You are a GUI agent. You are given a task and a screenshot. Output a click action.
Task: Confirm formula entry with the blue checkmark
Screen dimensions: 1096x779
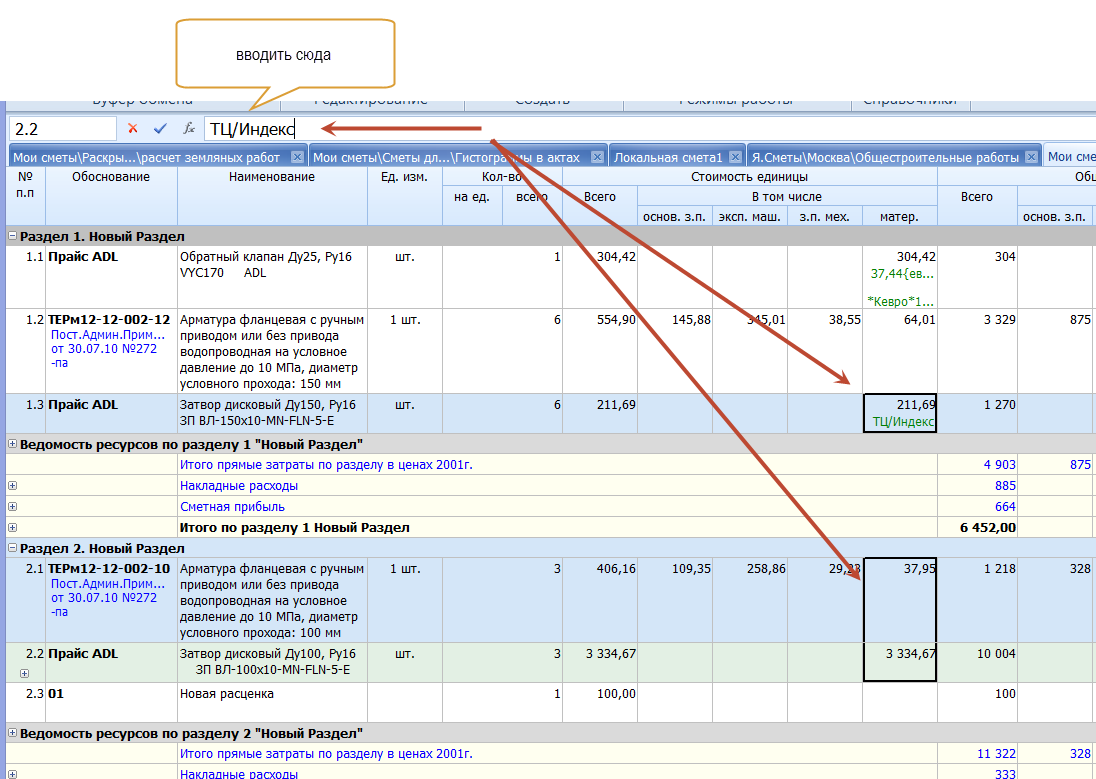point(160,129)
